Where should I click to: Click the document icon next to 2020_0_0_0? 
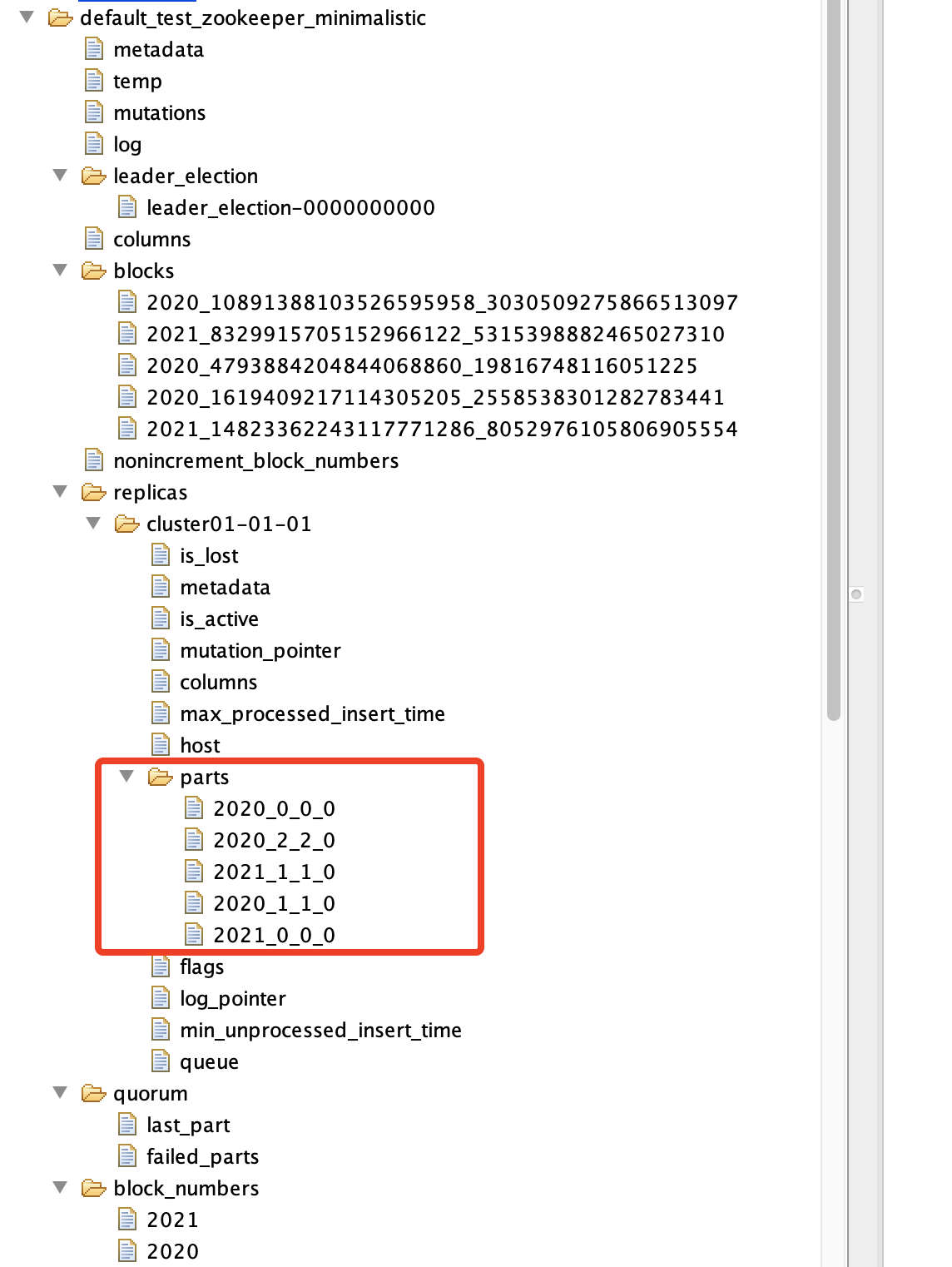click(194, 808)
